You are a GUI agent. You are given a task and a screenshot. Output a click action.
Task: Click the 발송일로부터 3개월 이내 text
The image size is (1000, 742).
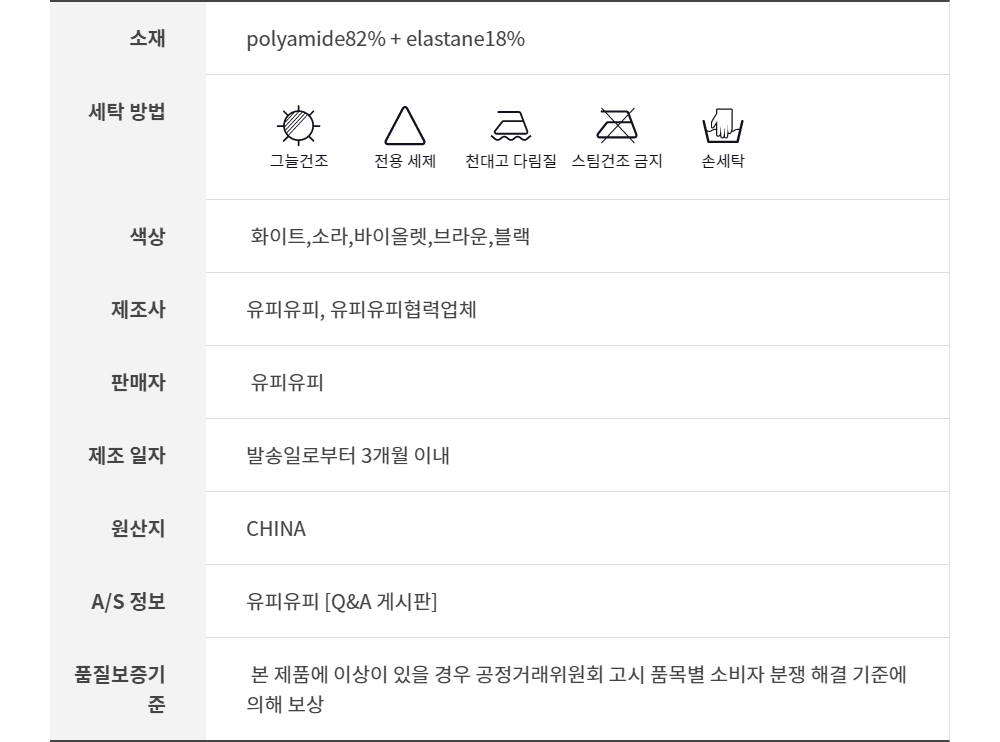click(348, 456)
